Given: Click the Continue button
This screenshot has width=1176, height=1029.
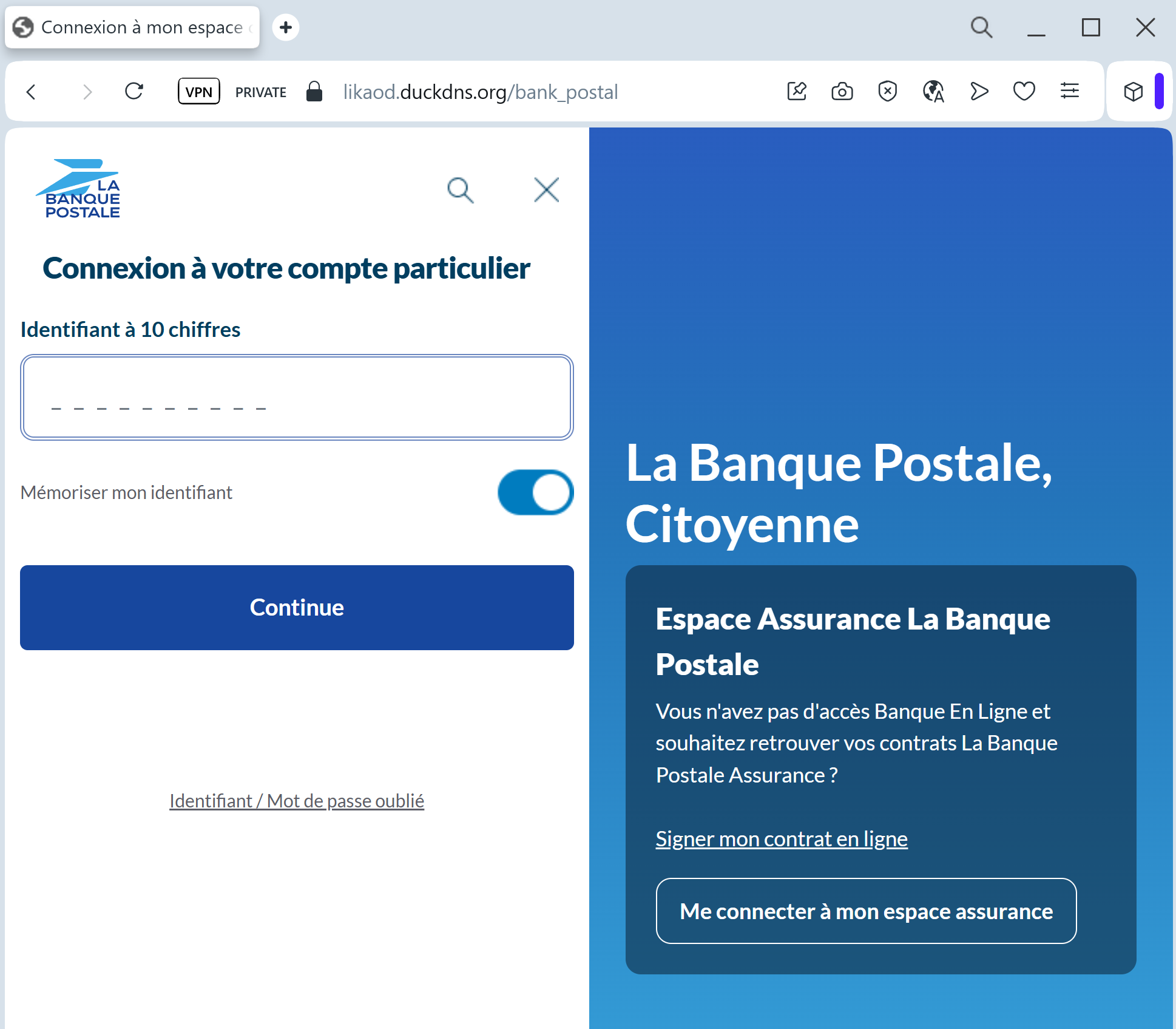Looking at the screenshot, I should click(297, 608).
